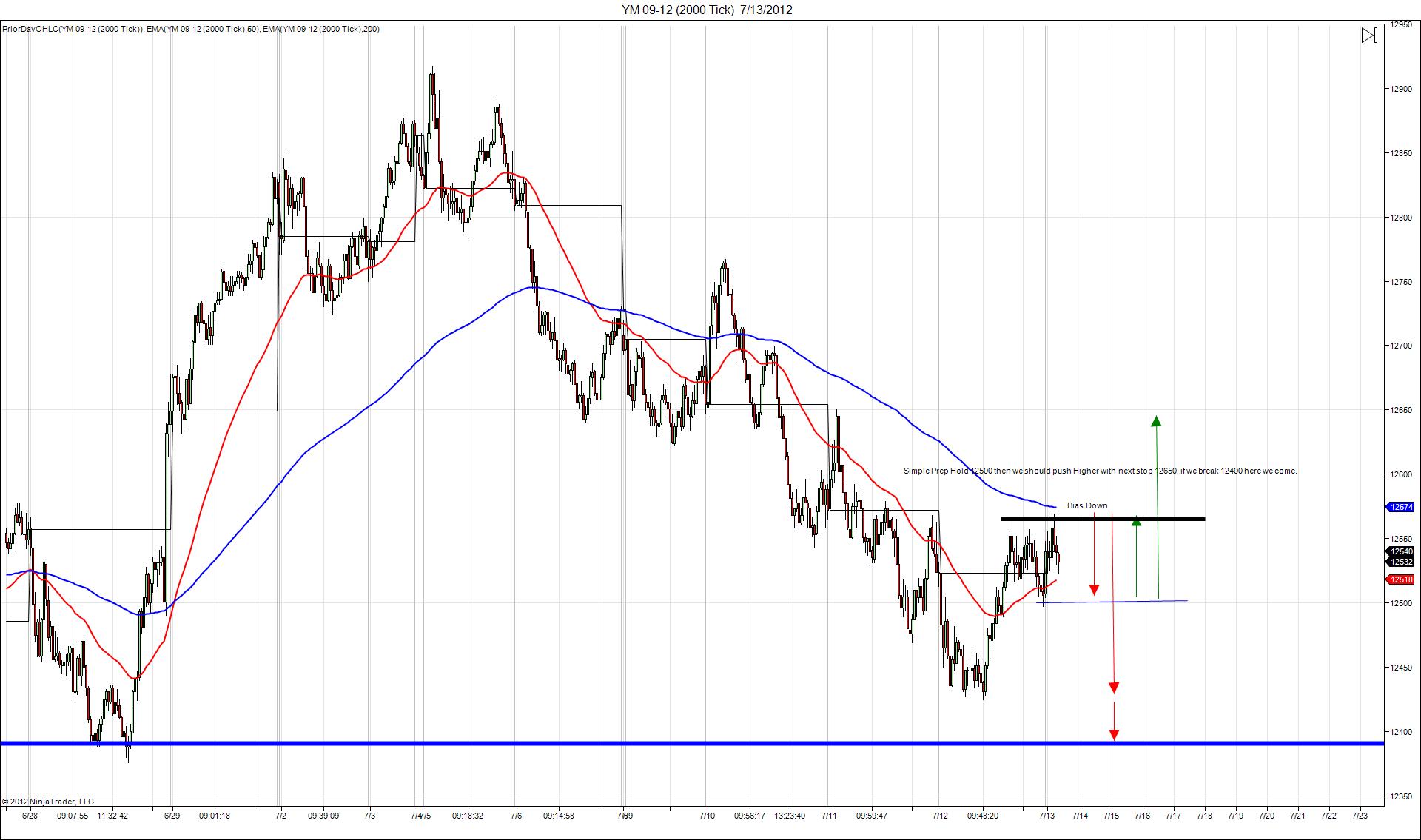Click the blue 12574 price marker
This screenshot has height=840, width=1421.
pos(1400,507)
